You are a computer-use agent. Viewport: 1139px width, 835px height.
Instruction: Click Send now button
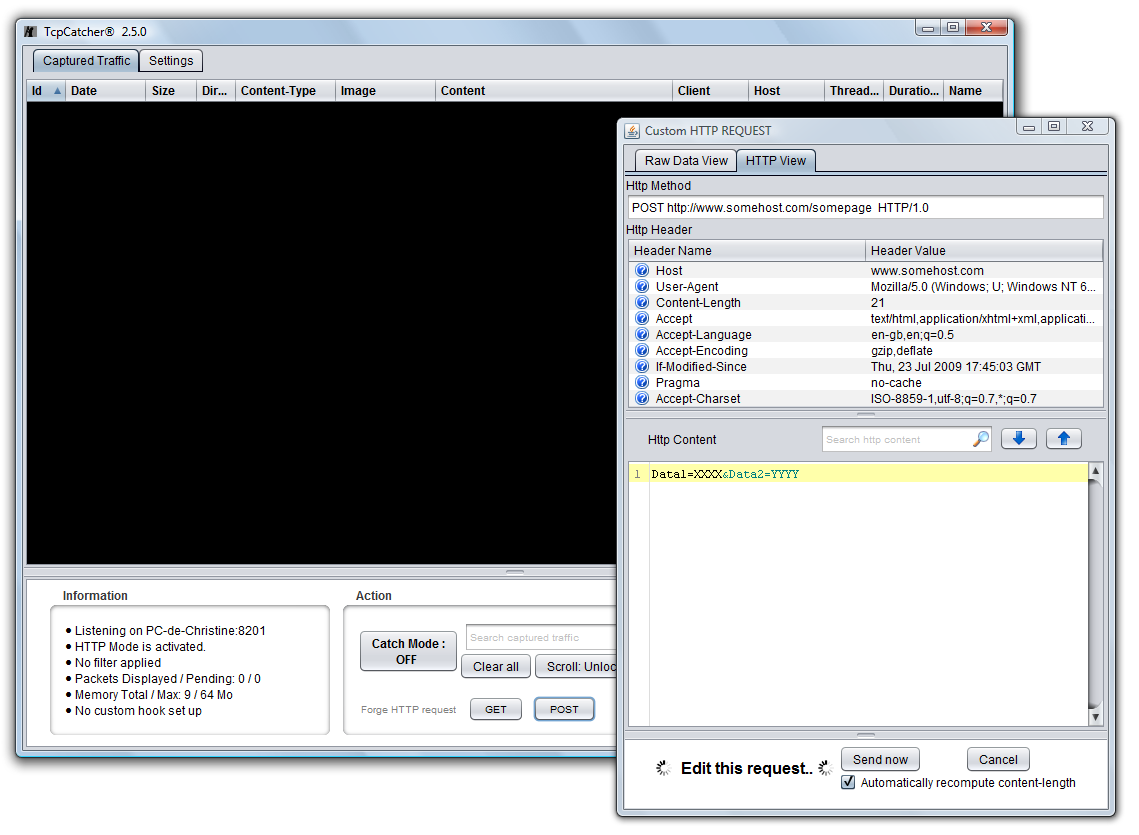[x=880, y=759]
